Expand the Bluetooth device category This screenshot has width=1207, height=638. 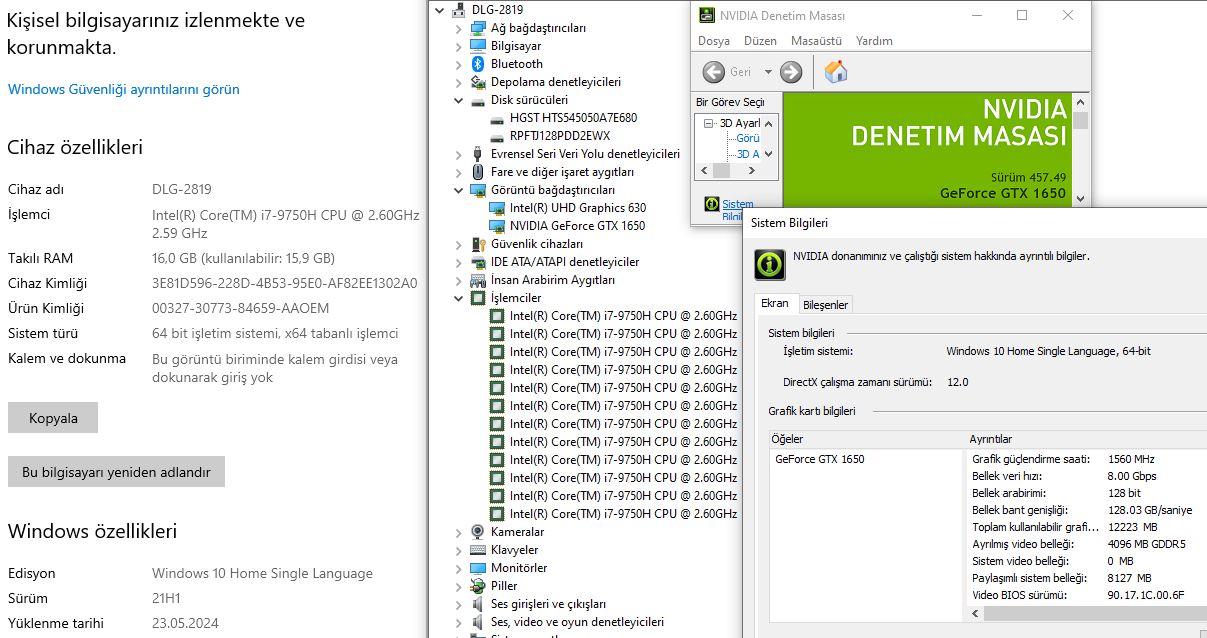tap(459, 64)
